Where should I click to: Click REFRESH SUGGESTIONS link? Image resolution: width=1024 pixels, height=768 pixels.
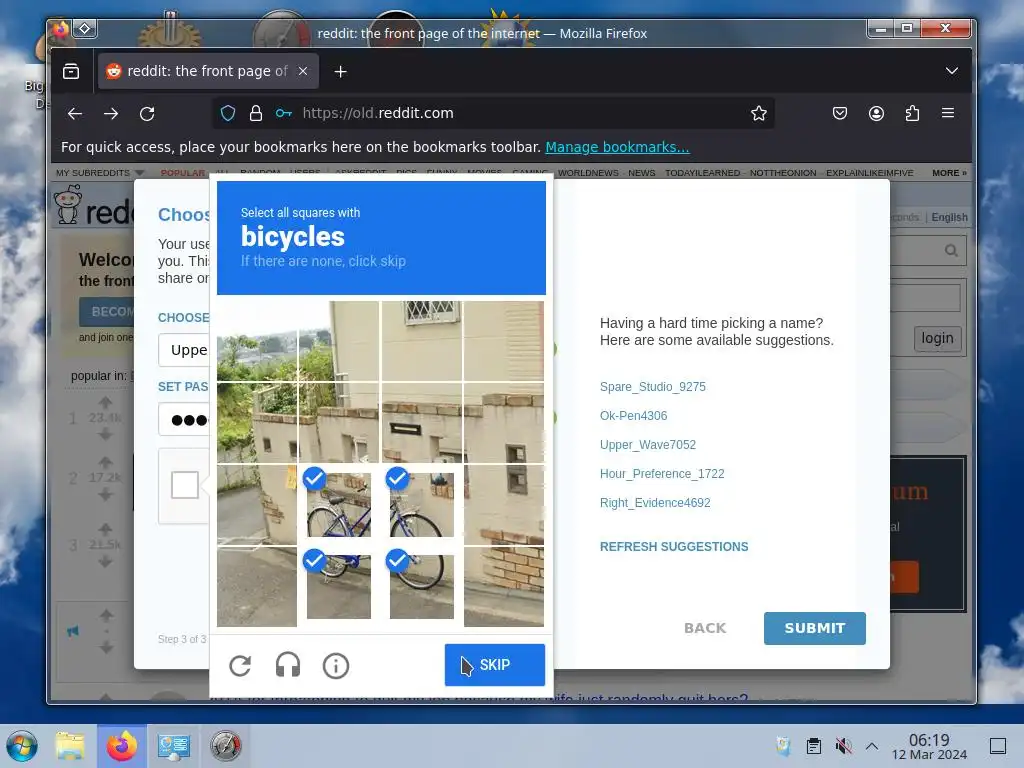[x=674, y=547]
